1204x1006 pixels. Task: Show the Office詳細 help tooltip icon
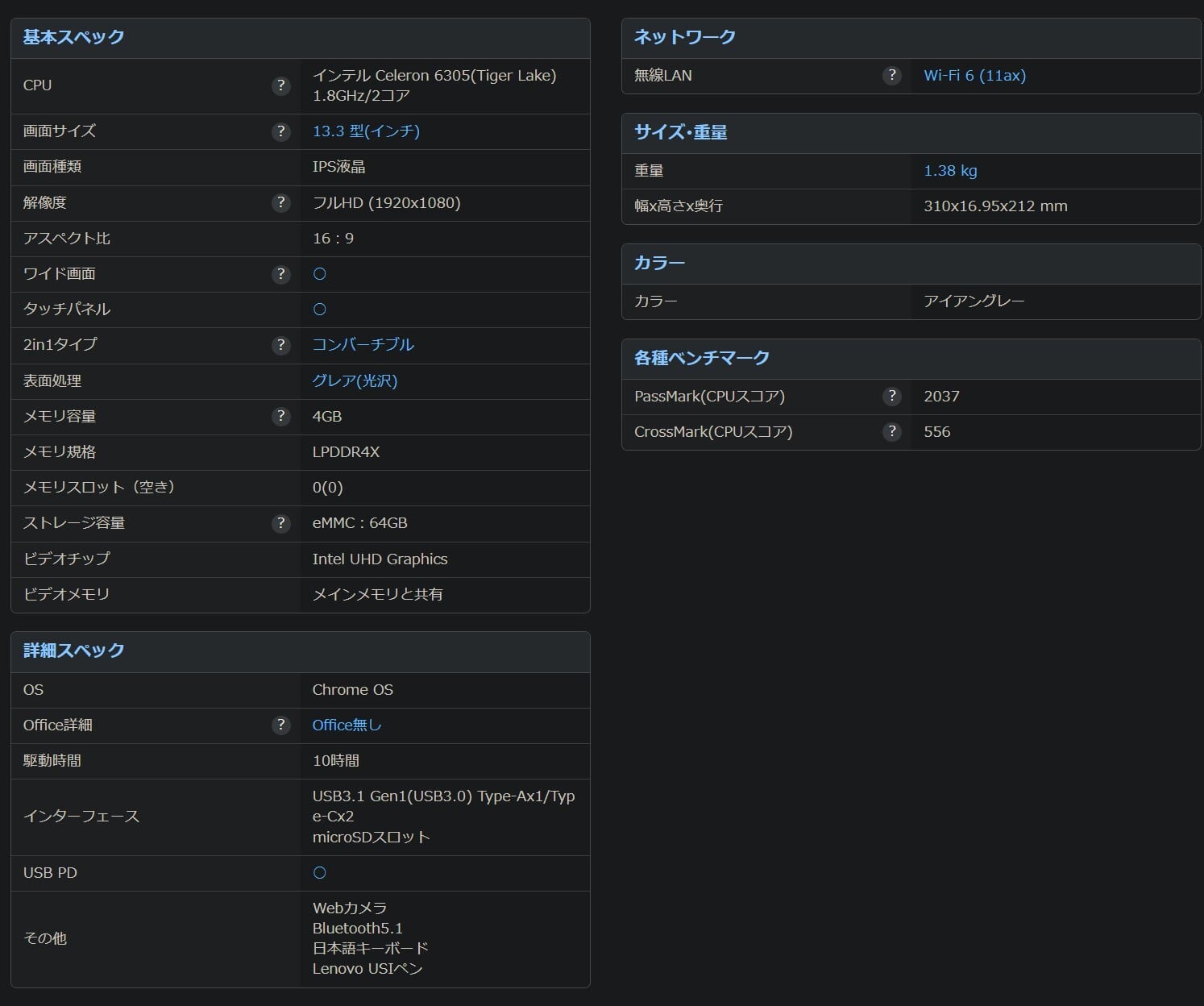pyautogui.click(x=280, y=725)
